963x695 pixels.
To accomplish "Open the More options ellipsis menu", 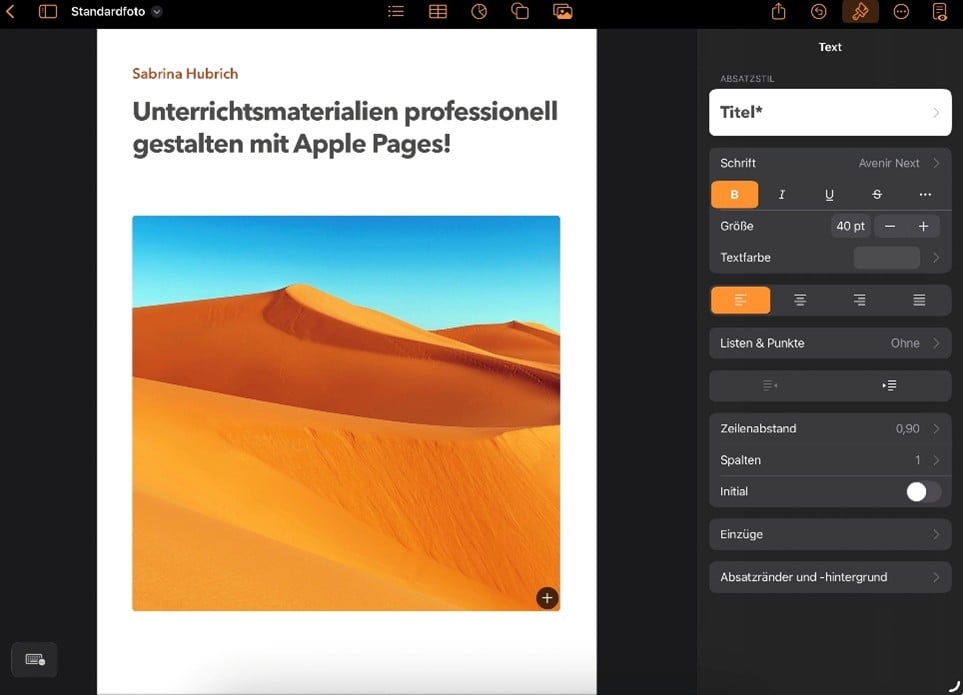I will click(901, 12).
